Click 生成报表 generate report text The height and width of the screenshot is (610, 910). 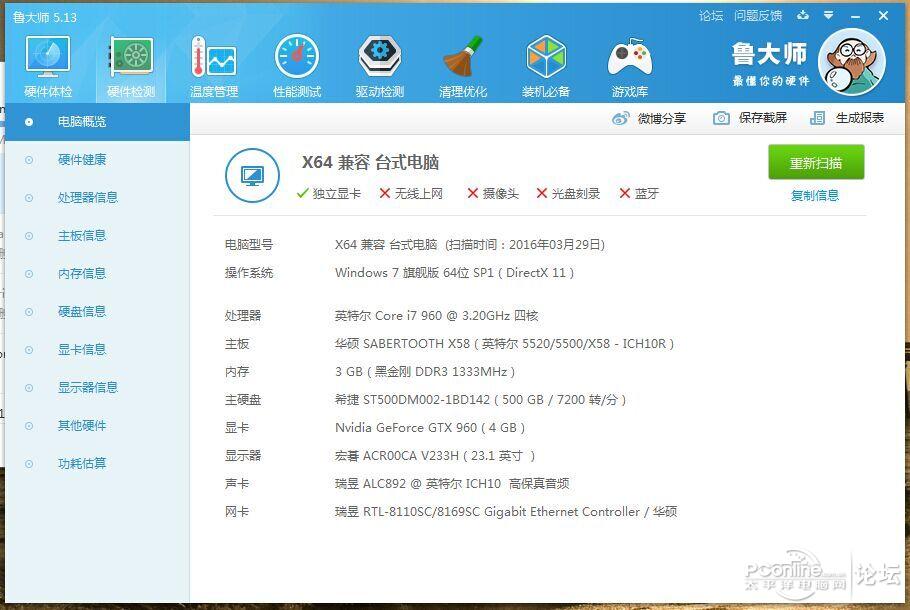[x=860, y=118]
